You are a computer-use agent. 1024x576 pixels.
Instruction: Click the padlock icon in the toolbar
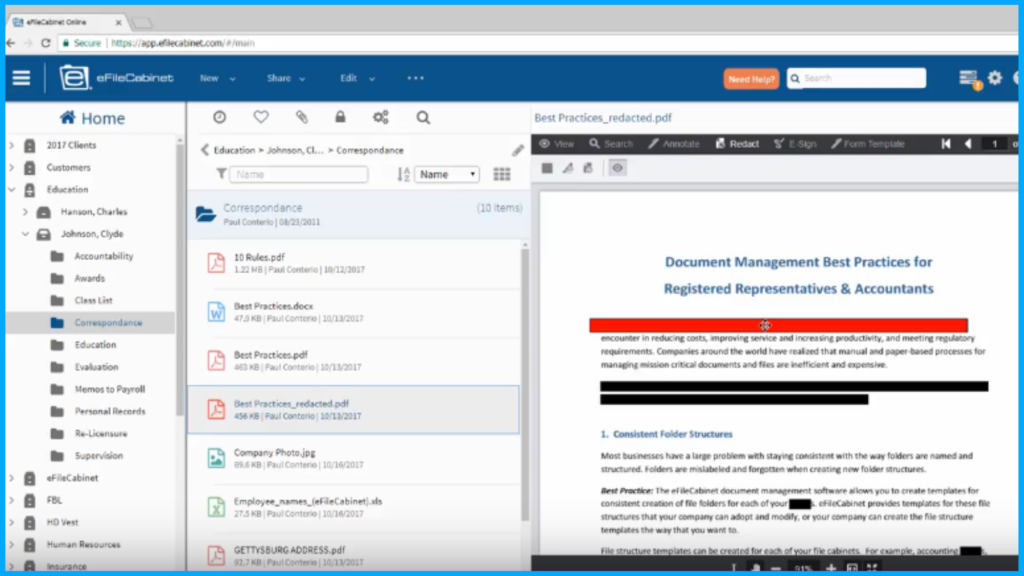[x=340, y=117]
